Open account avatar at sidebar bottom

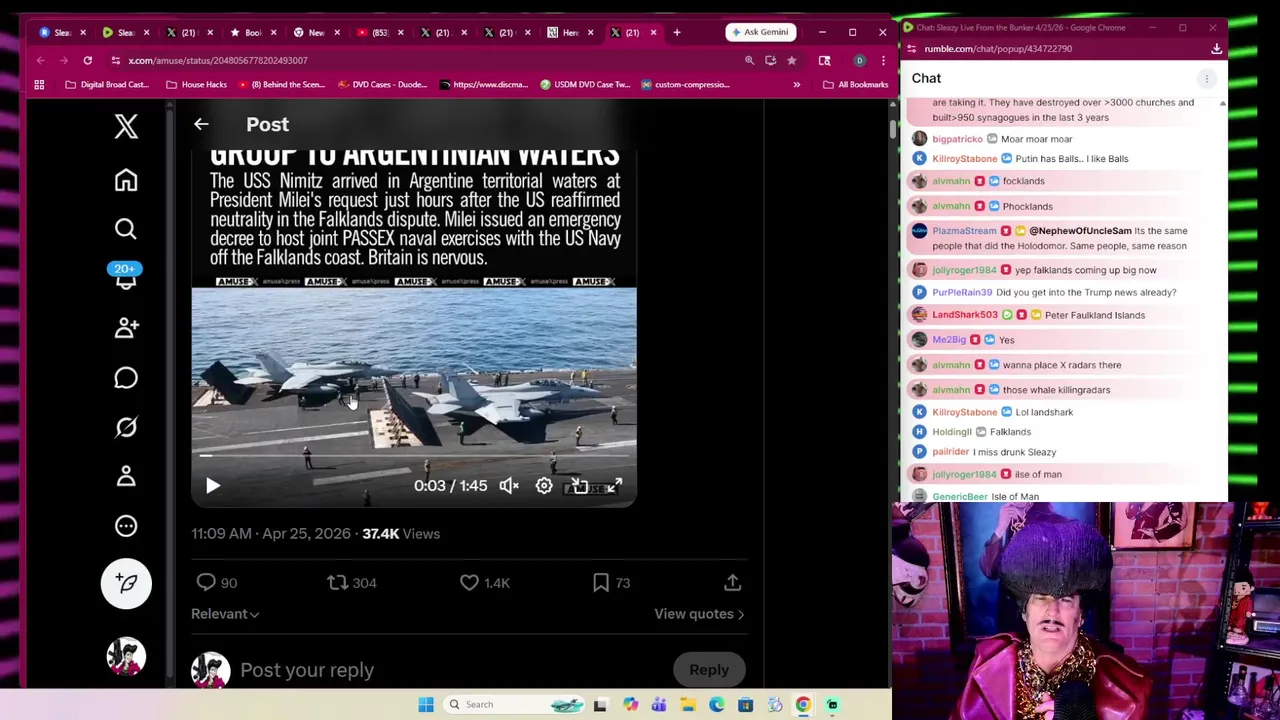126,656
